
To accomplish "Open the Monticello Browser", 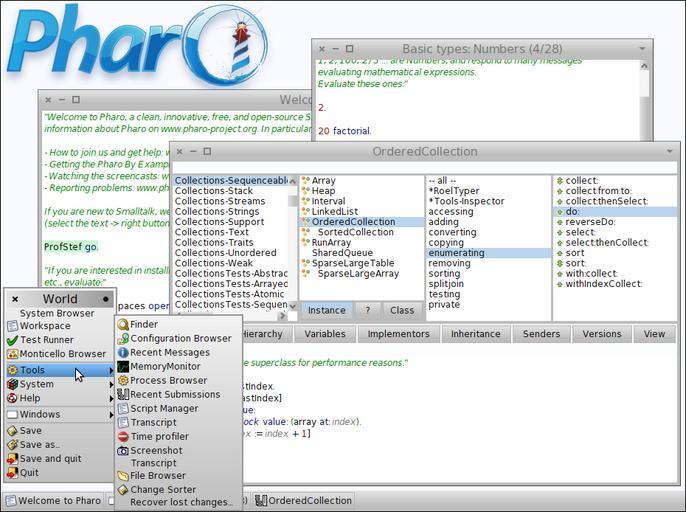I will (62, 354).
